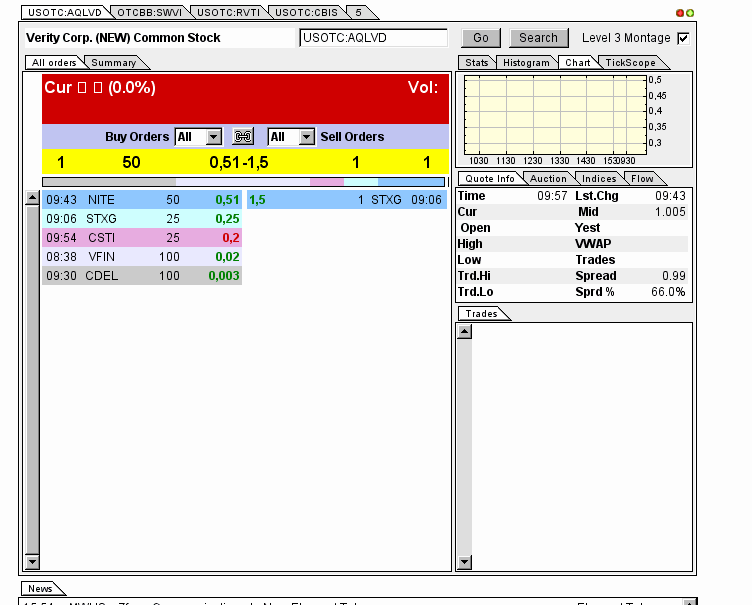Click the pink segment in depth bar

click(326, 182)
